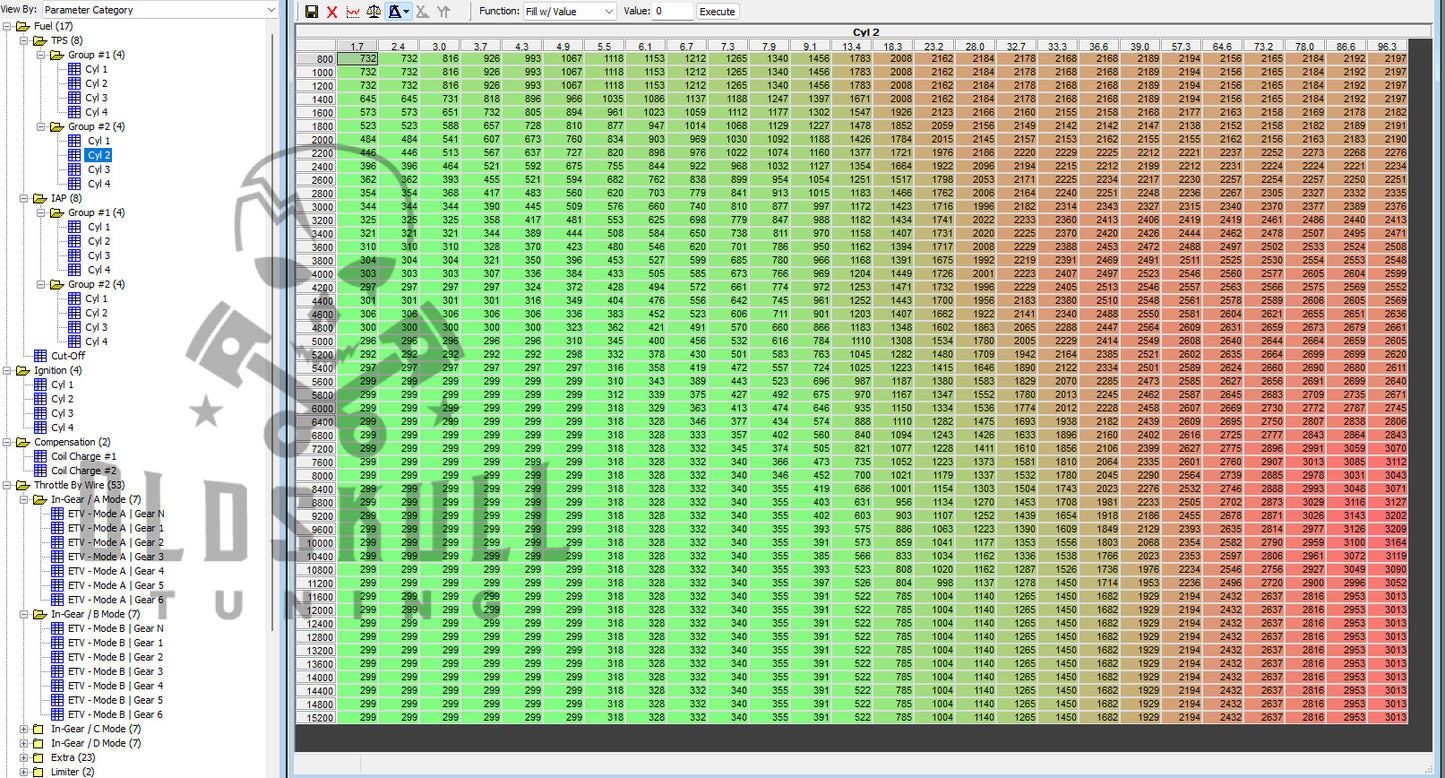This screenshot has width=1445, height=778.
Task: Click the balance scale compare icon
Action: (x=373, y=12)
